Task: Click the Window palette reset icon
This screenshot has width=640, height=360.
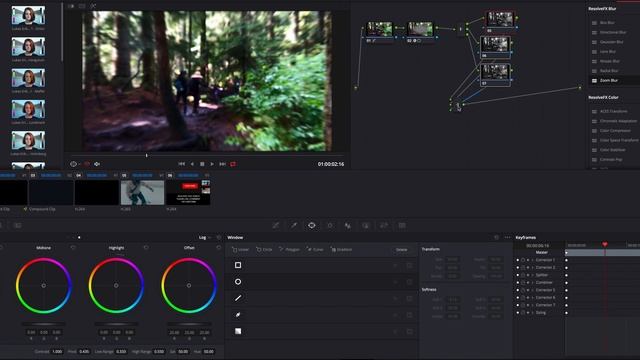Action: [x=496, y=237]
